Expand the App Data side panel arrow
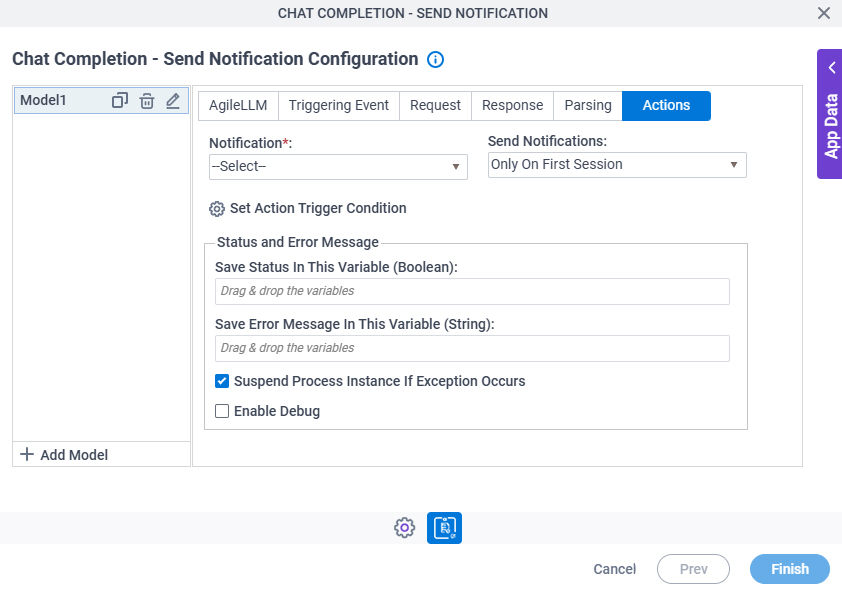This screenshot has height=593, width=842. (x=832, y=68)
